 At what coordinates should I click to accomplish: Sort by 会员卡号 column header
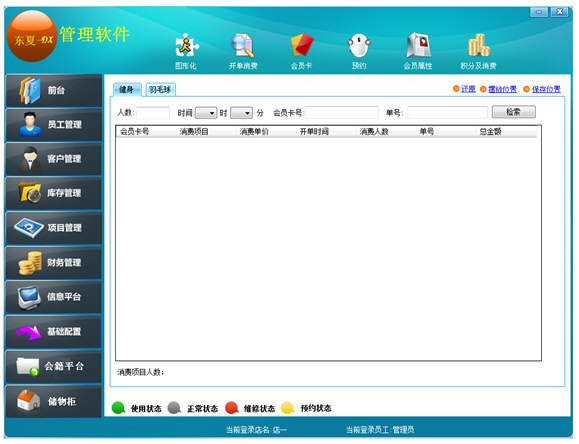[x=146, y=132]
